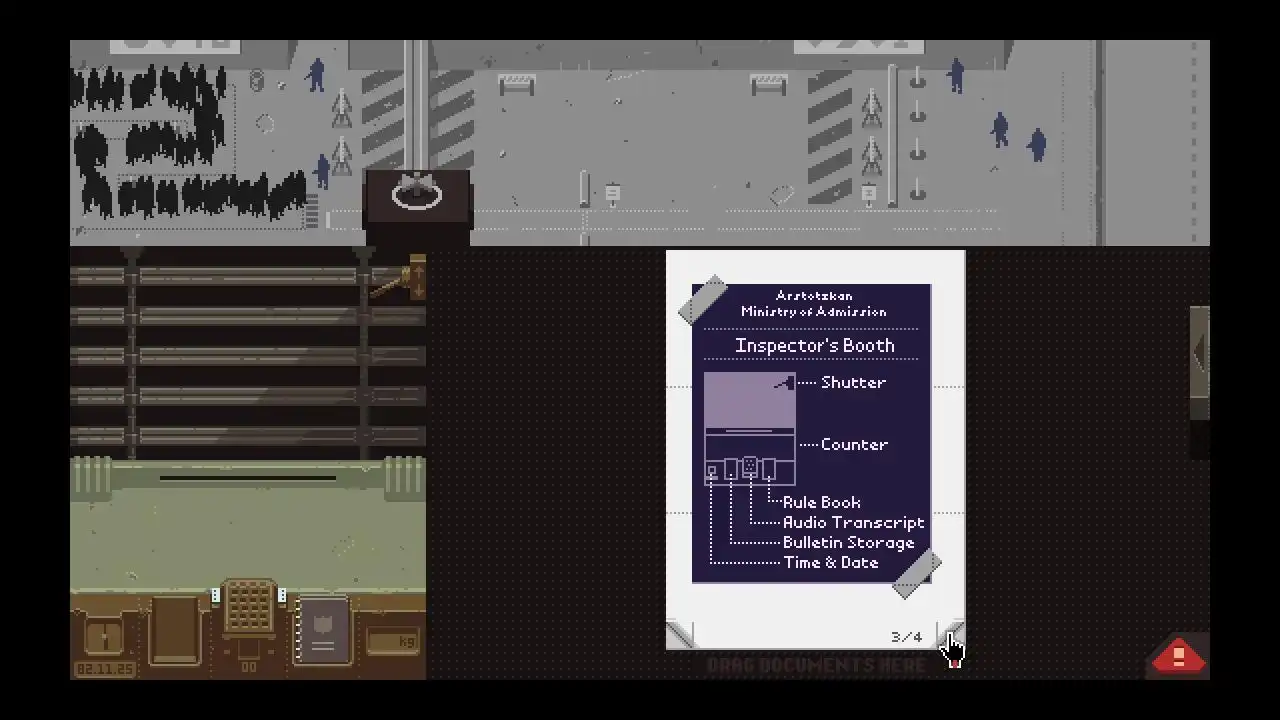Click the booth diagram illustration on bulletin
Image resolution: width=1280 pixels, height=720 pixels.
click(x=750, y=429)
